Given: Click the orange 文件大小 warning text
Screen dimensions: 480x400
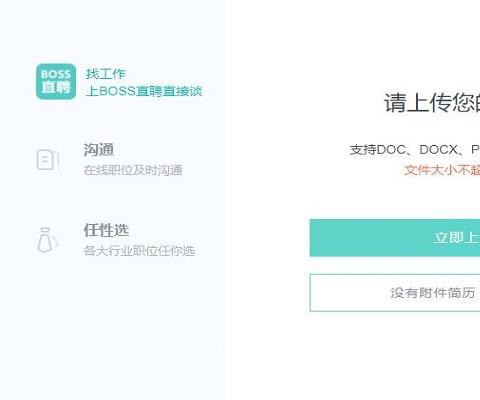Looking at the screenshot, I should click(442, 170).
